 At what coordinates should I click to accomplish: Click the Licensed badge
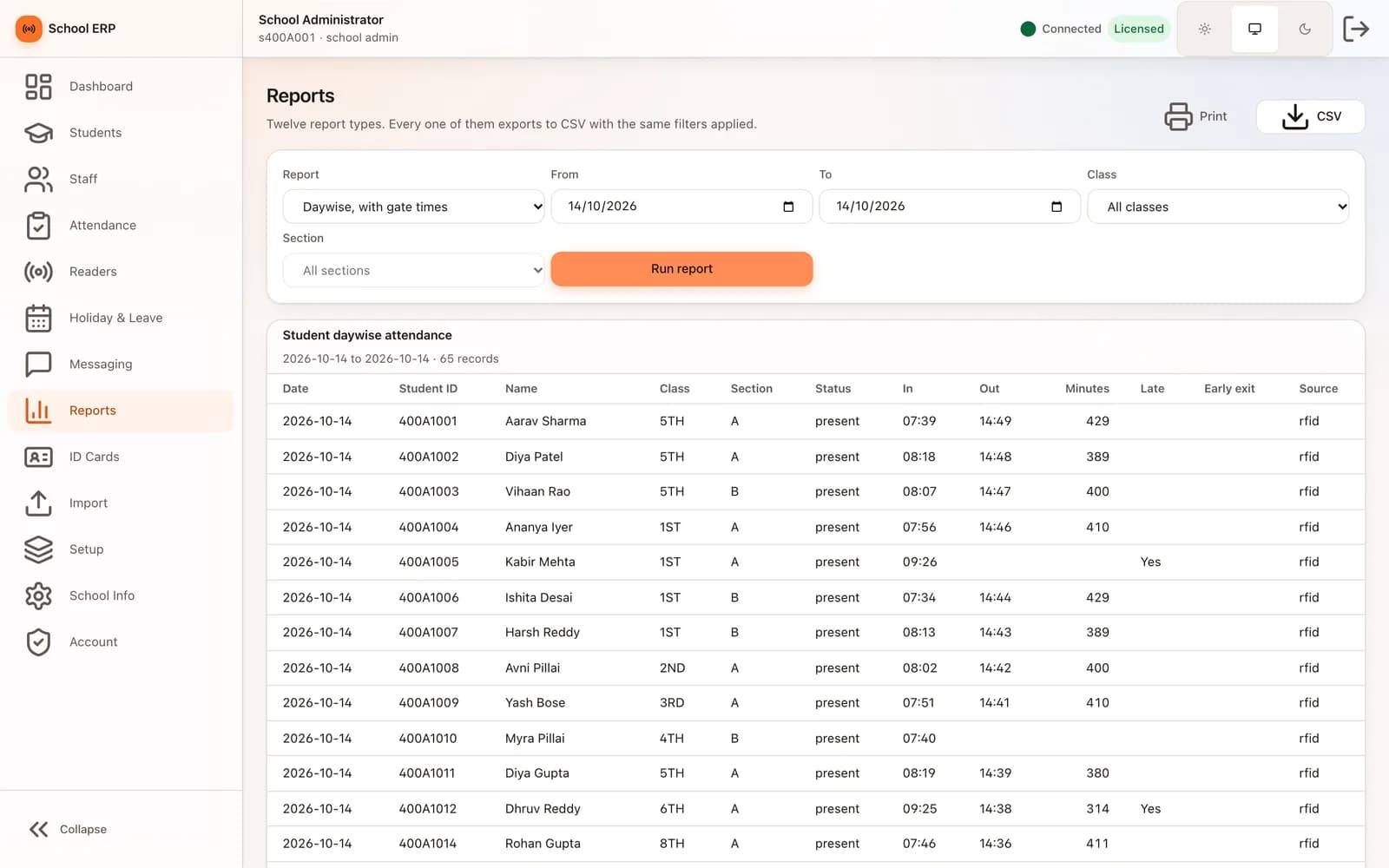click(x=1138, y=29)
